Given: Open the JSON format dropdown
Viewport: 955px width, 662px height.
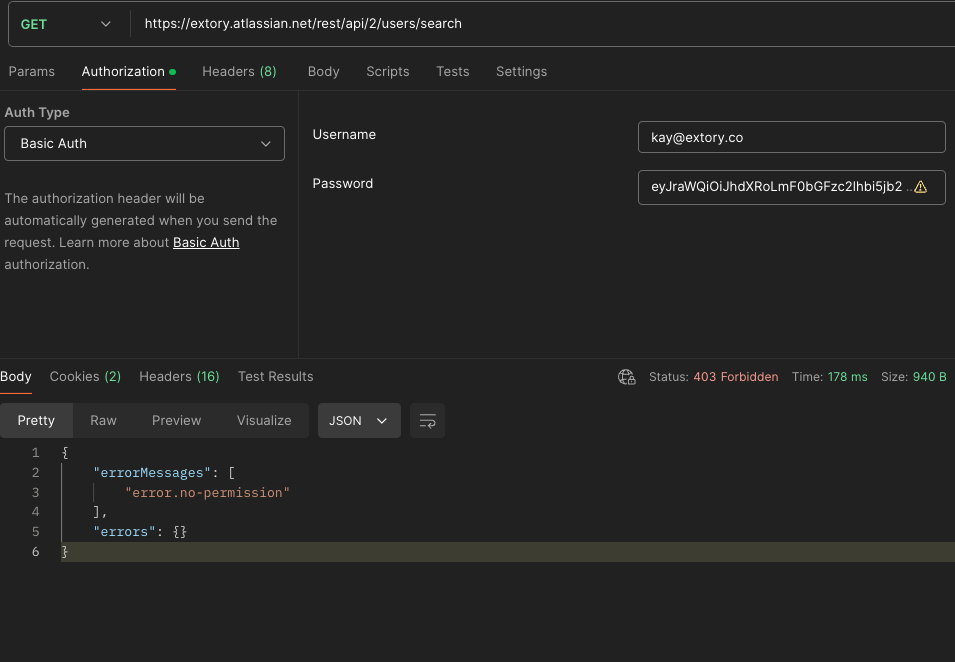Looking at the screenshot, I should [x=359, y=421].
